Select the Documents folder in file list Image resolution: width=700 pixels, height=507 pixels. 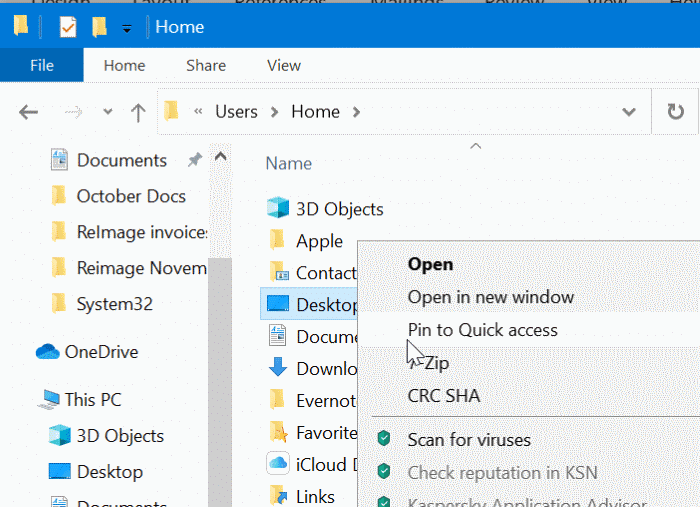coord(327,337)
